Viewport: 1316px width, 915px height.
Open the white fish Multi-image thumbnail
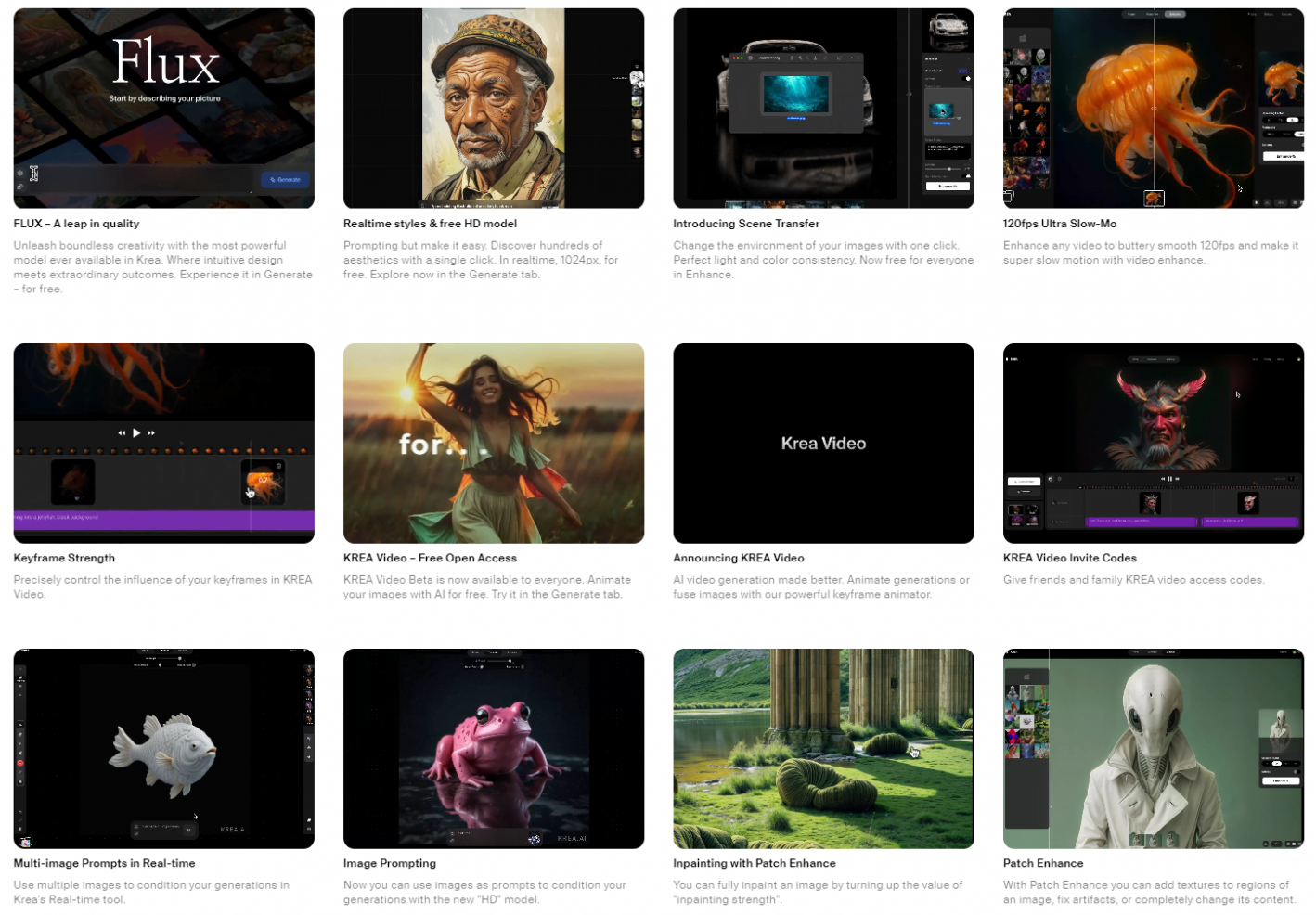click(164, 748)
